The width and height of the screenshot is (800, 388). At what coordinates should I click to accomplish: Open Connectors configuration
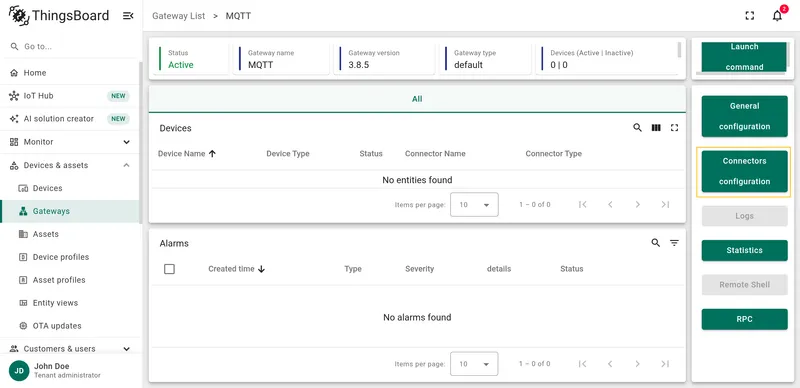coord(744,172)
